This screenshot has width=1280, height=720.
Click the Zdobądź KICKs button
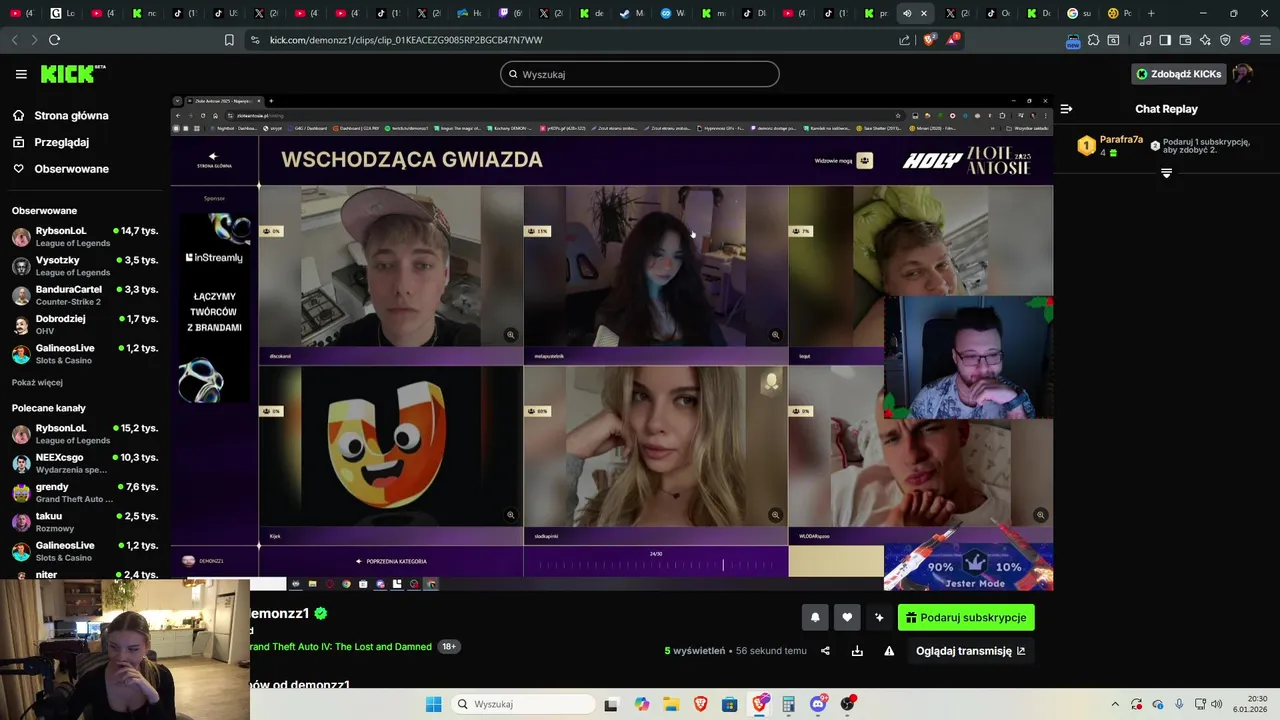(x=1179, y=74)
